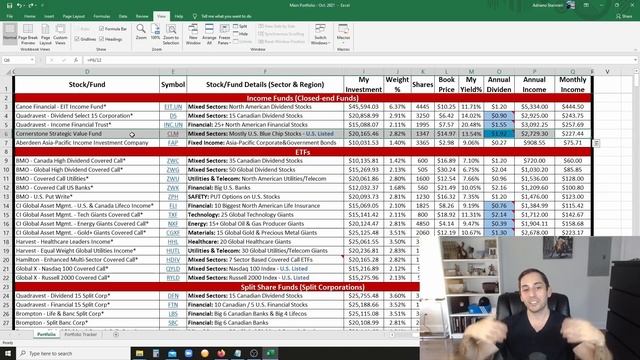Open Freeze Panes dropdown
This screenshot has height=360, width=640.
224,34
